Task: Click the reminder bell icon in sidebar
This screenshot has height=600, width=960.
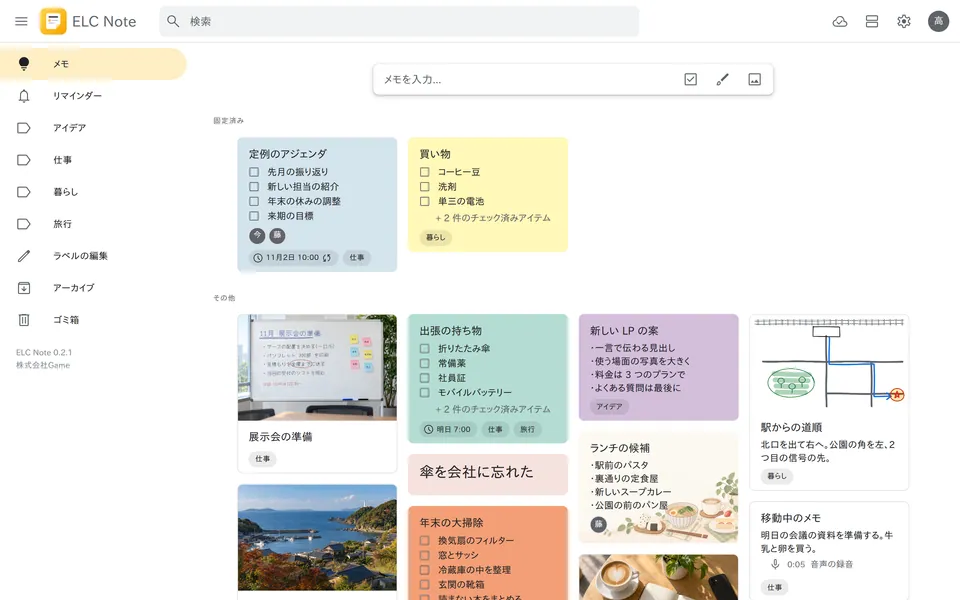Action: coord(24,96)
